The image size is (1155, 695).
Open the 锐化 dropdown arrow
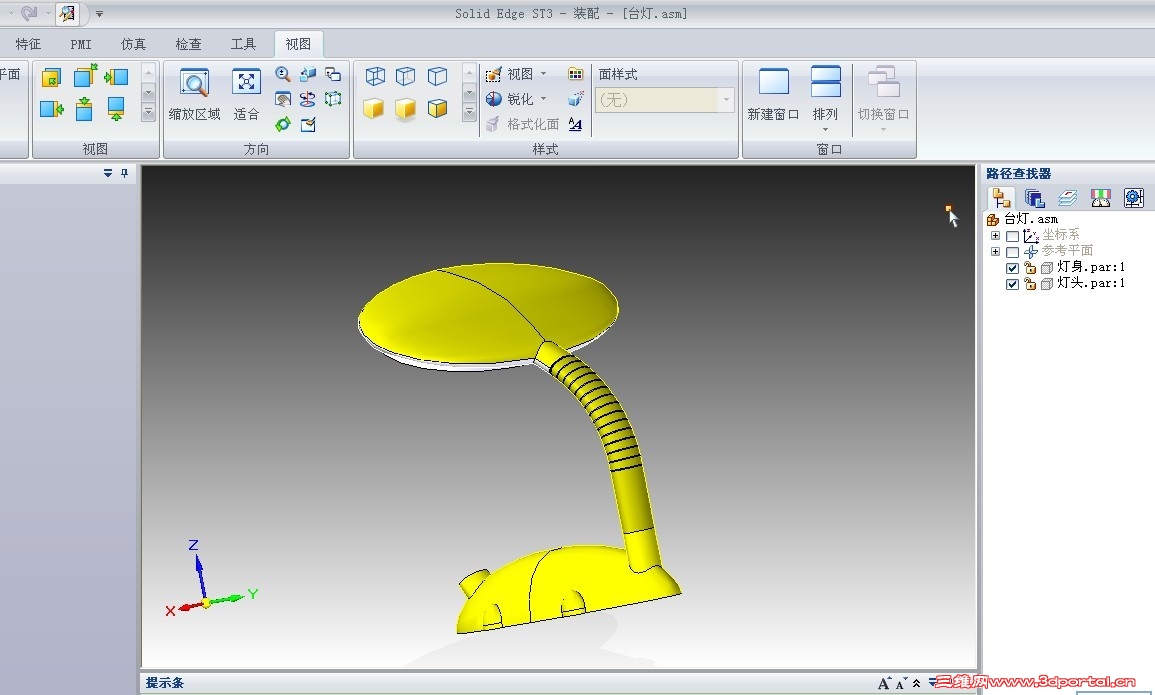(x=544, y=99)
